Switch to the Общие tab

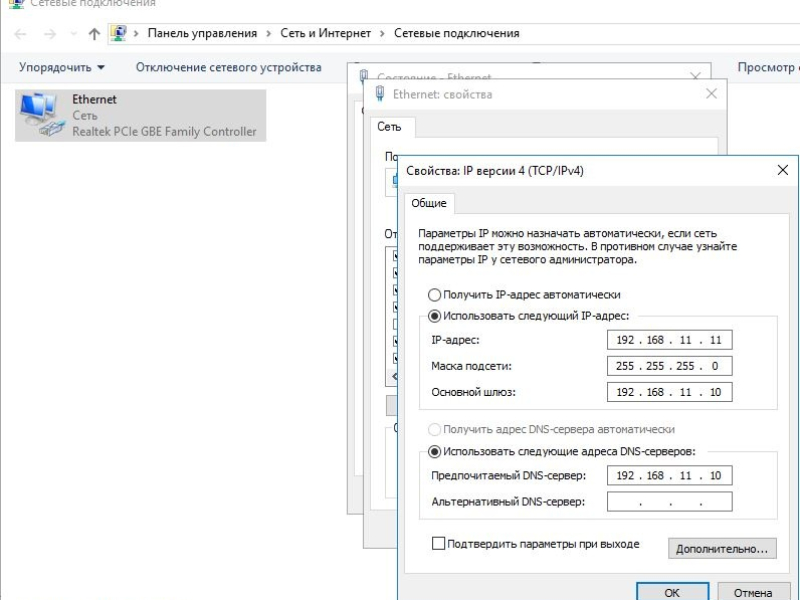coord(429,203)
